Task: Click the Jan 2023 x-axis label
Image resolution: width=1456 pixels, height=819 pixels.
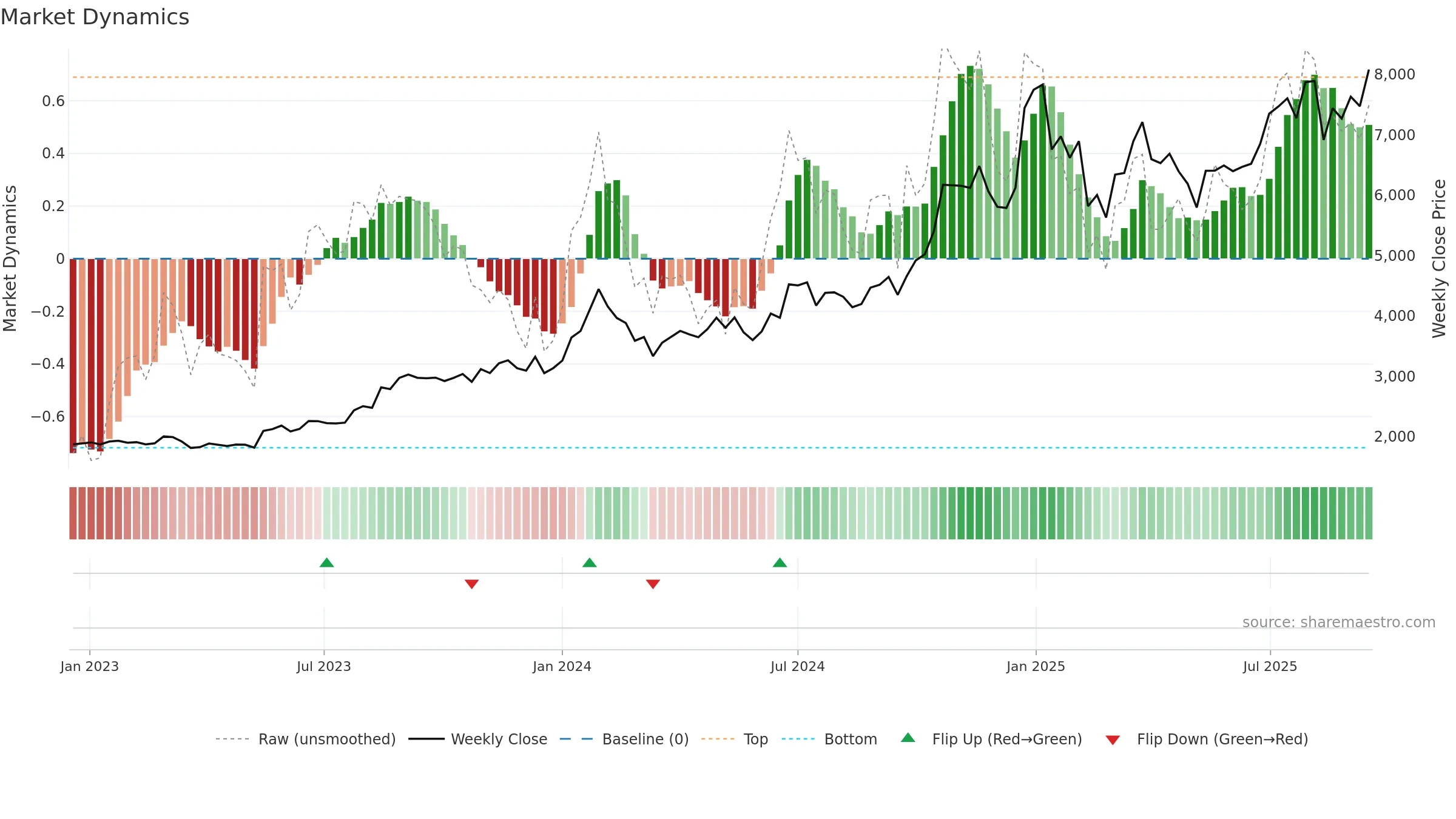Action: point(90,666)
